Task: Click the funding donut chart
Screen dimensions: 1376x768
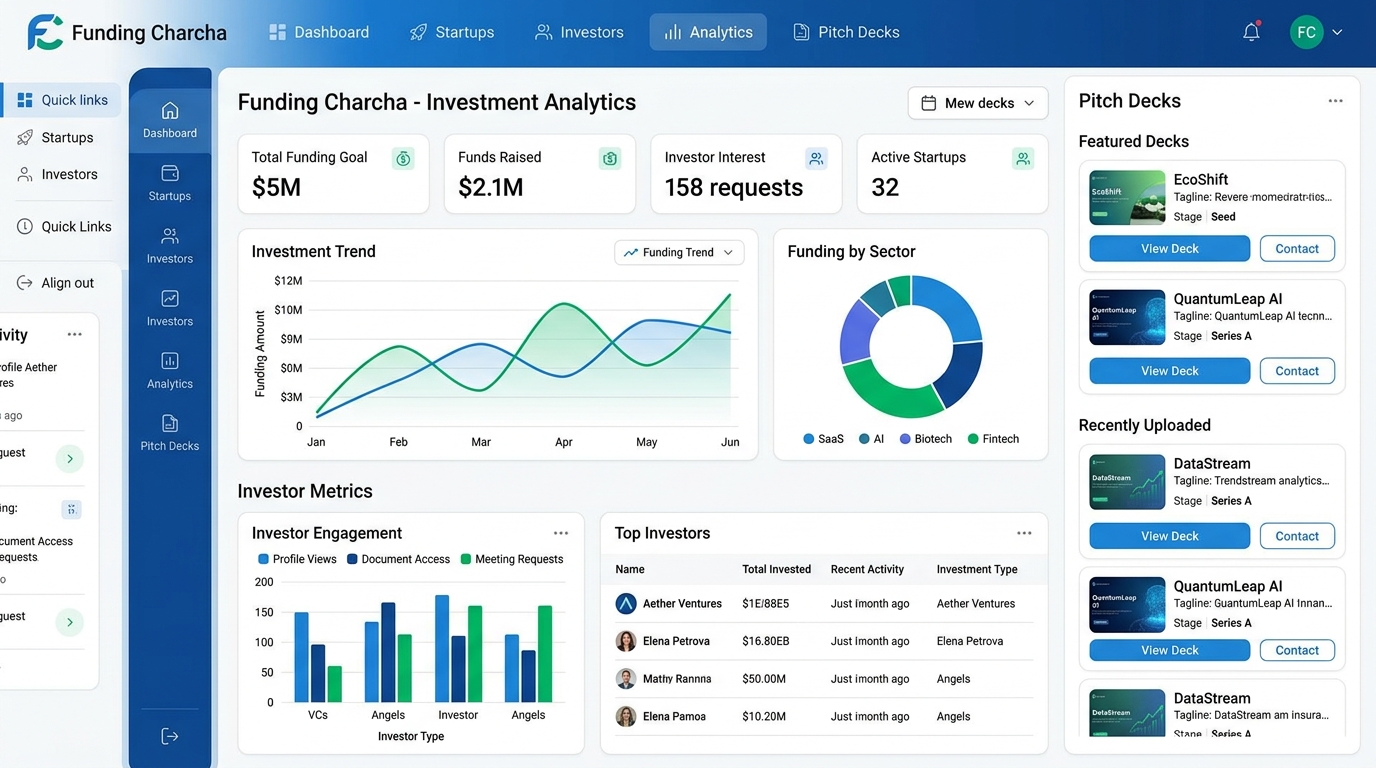Action: [911, 347]
